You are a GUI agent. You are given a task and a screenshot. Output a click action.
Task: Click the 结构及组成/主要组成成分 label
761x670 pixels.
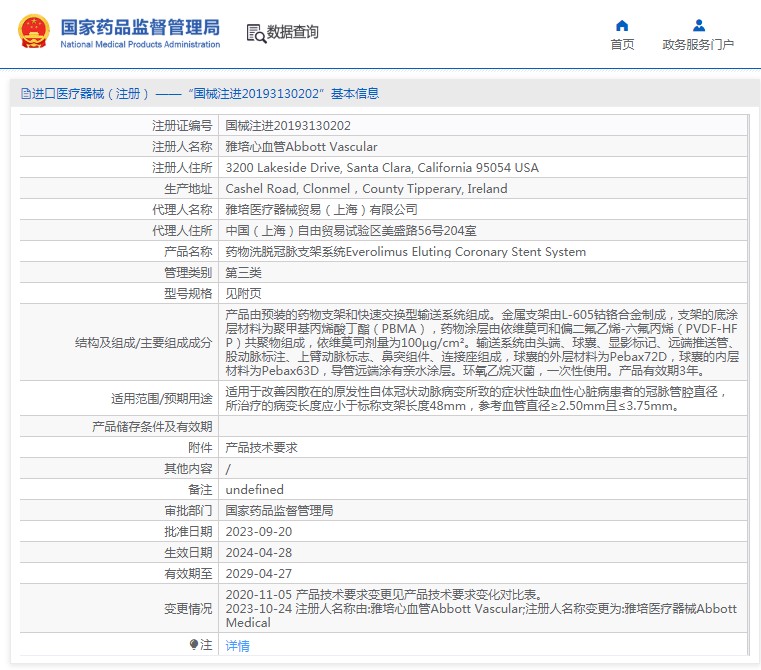[x=144, y=343]
